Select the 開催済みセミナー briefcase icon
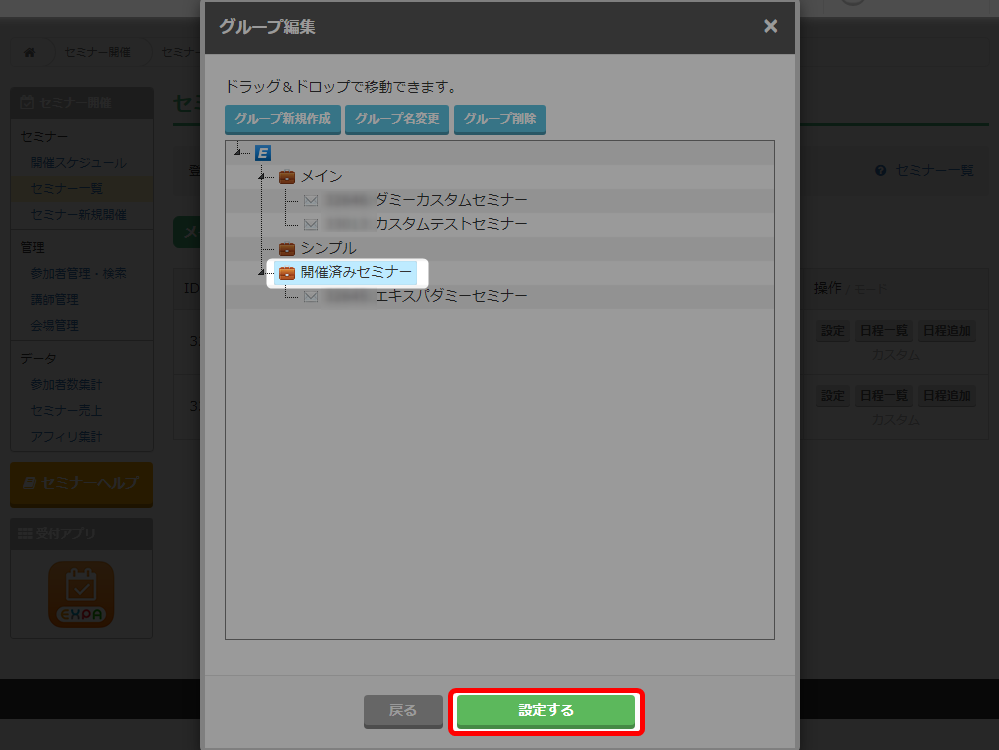This screenshot has height=750, width=999. click(x=287, y=273)
